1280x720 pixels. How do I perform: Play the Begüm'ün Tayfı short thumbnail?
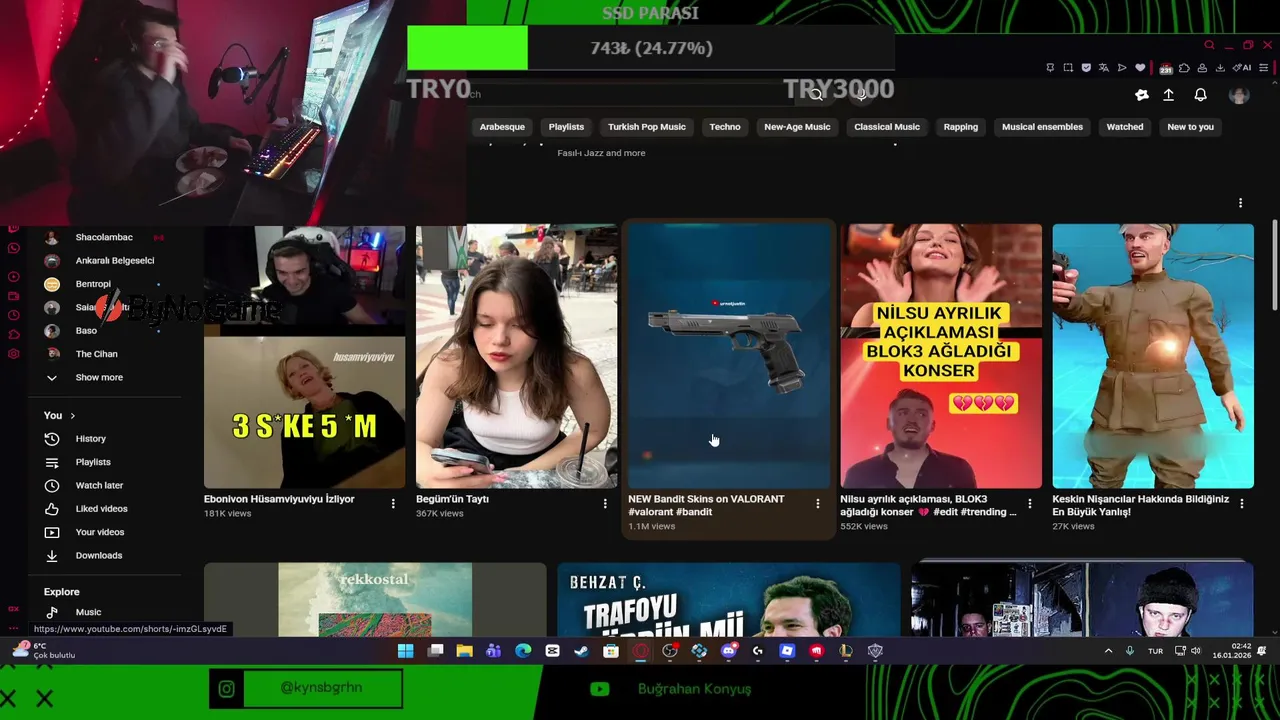[x=516, y=356]
